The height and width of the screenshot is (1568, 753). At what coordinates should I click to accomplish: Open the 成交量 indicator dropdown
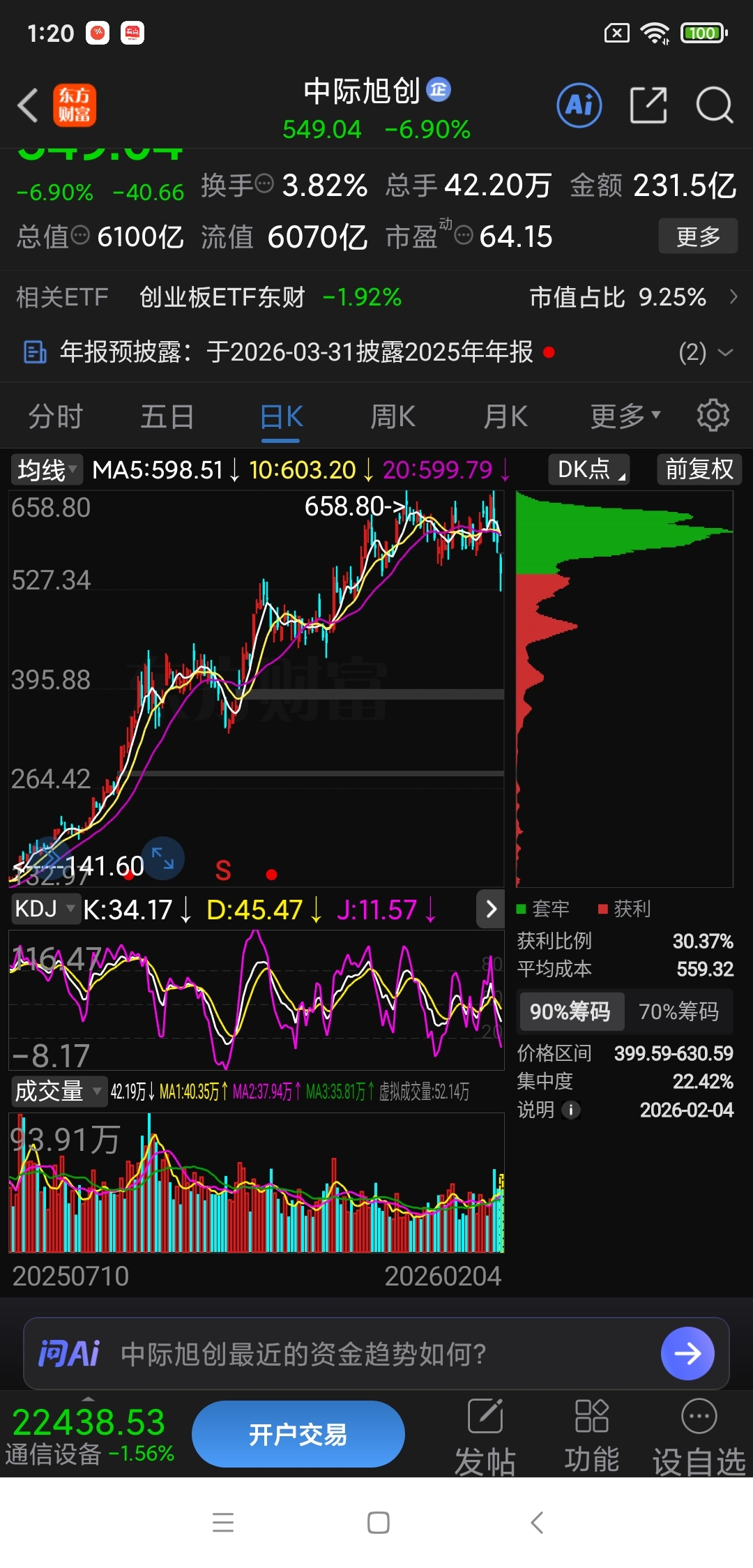[59, 1091]
